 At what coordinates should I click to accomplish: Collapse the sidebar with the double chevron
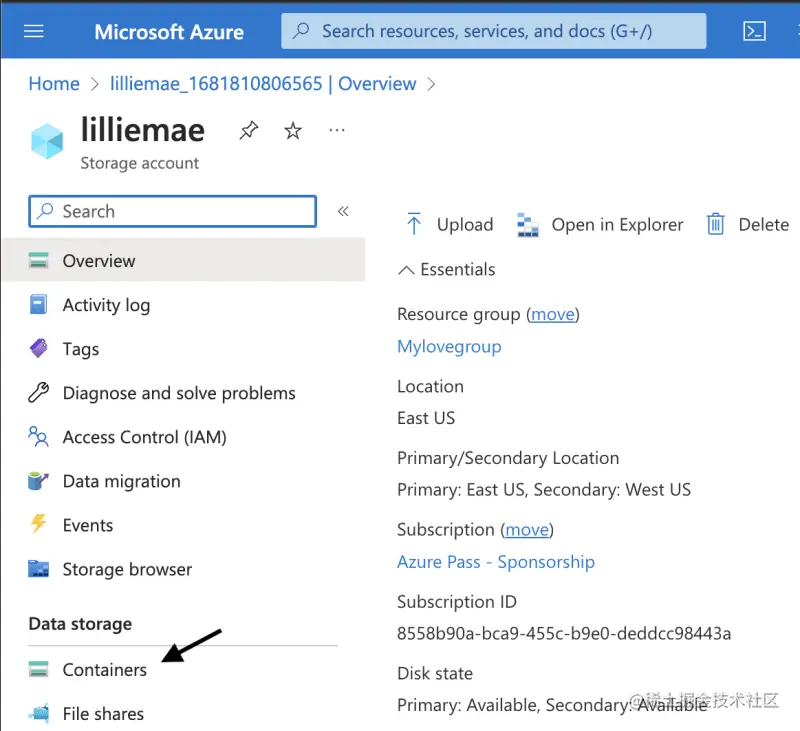coord(343,211)
